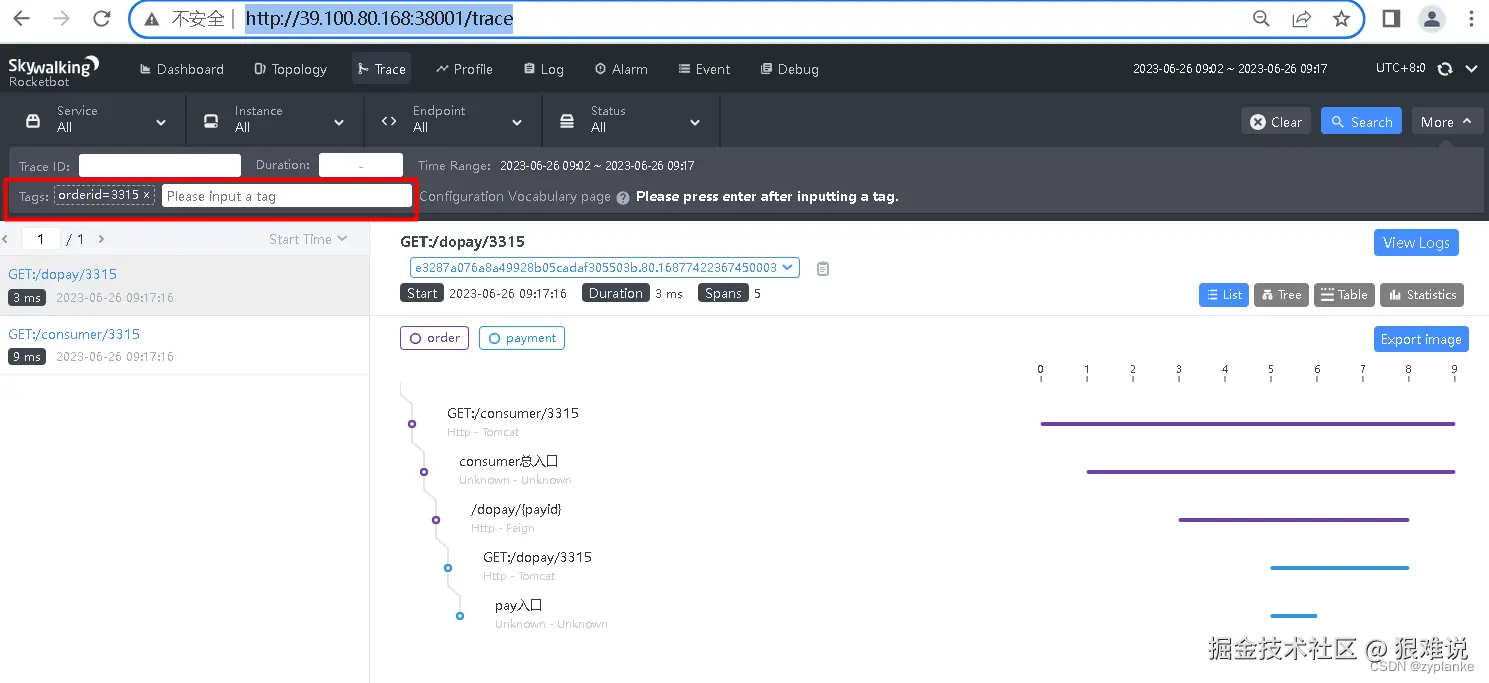Open the browser profile avatar

point(1432,19)
